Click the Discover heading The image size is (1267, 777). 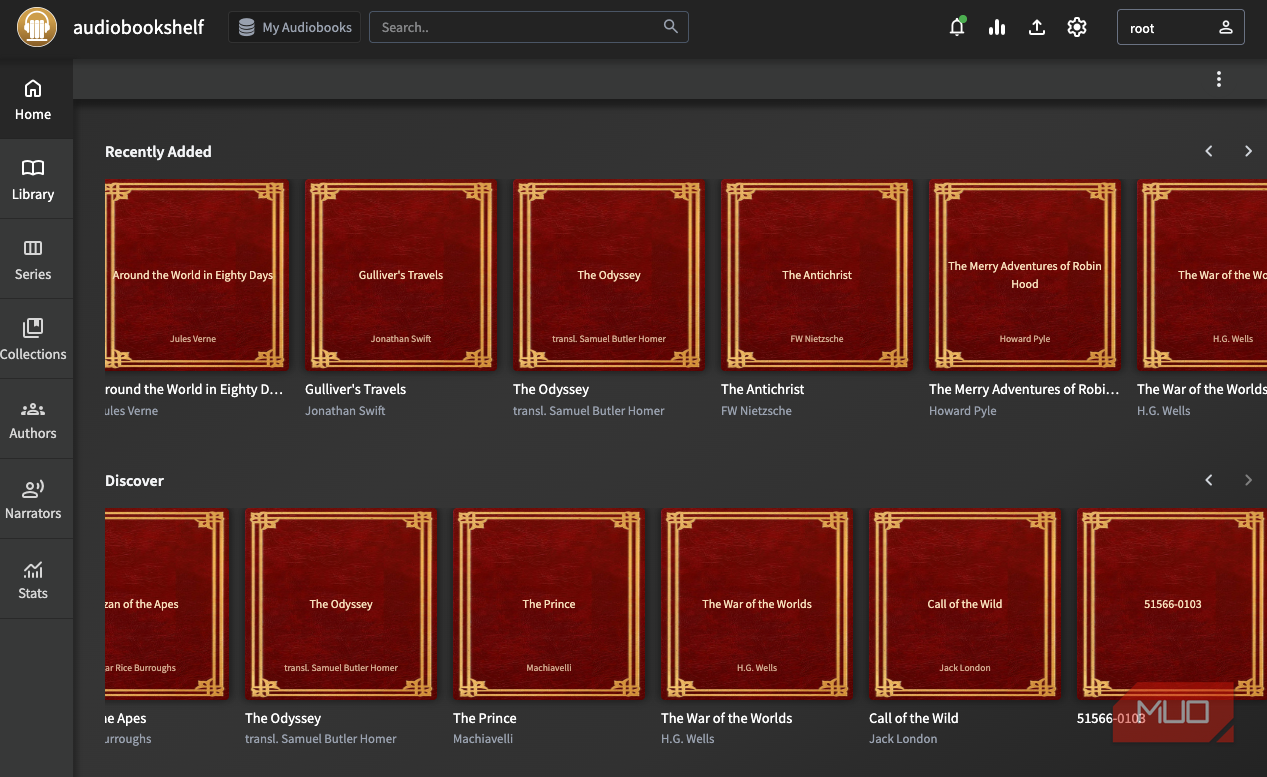pos(134,481)
